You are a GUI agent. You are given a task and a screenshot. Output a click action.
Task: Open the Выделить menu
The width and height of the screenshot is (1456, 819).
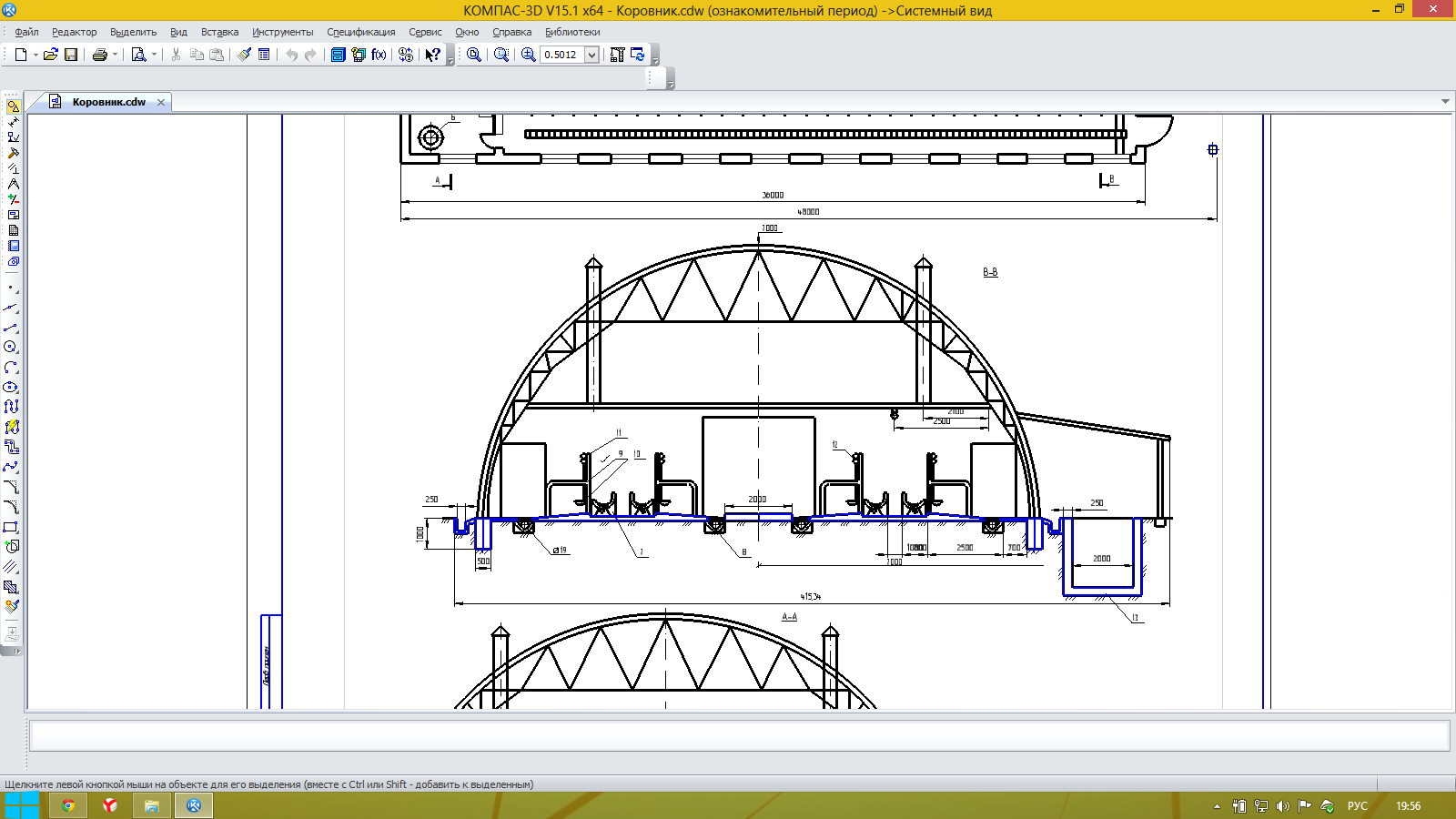click(133, 32)
